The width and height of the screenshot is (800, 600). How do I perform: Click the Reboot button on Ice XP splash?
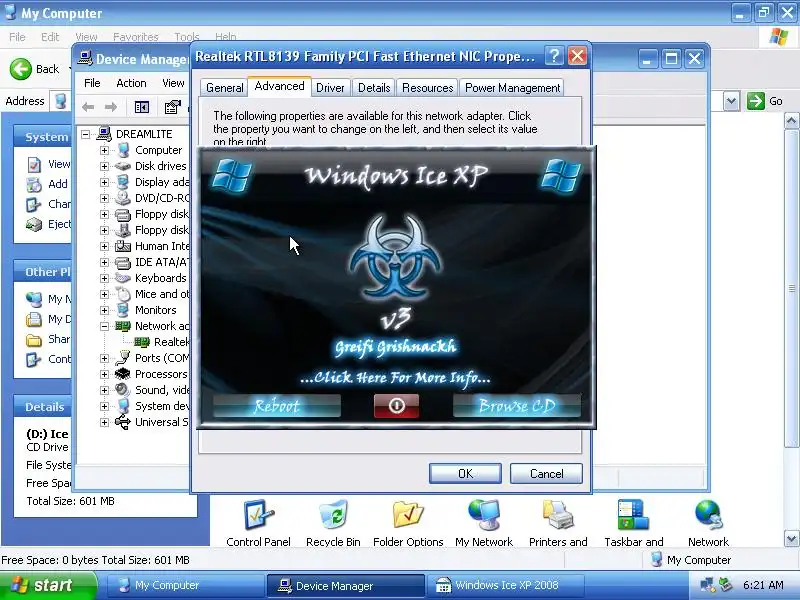click(277, 406)
